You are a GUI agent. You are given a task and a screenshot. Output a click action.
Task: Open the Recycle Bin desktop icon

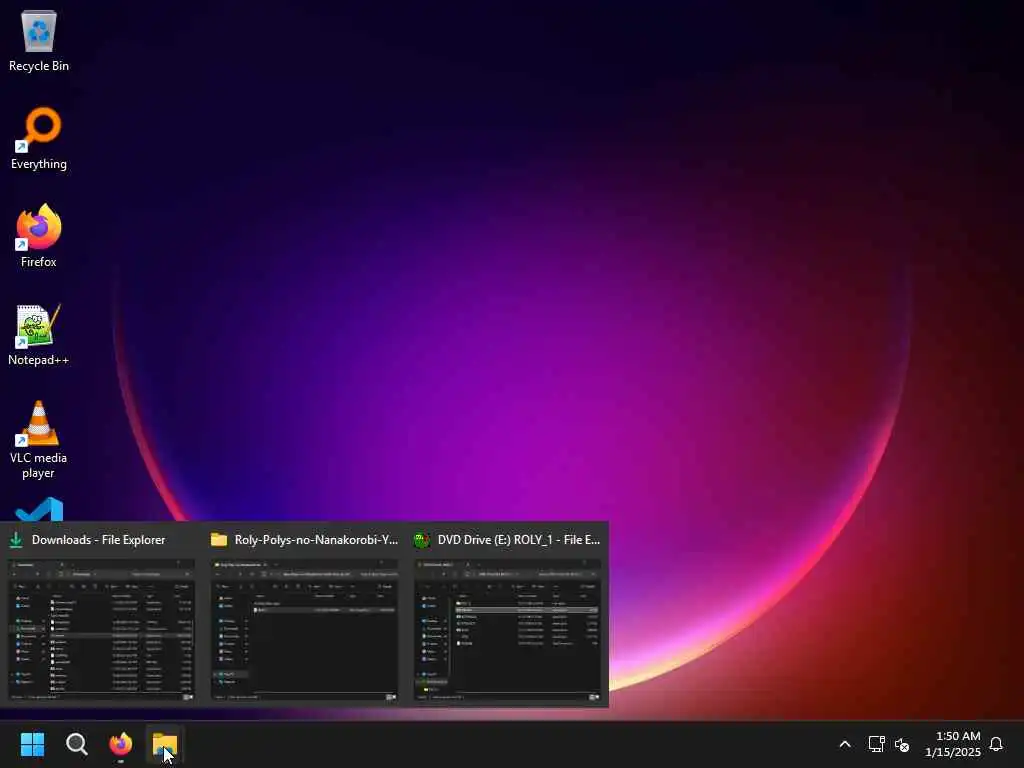[x=39, y=41]
